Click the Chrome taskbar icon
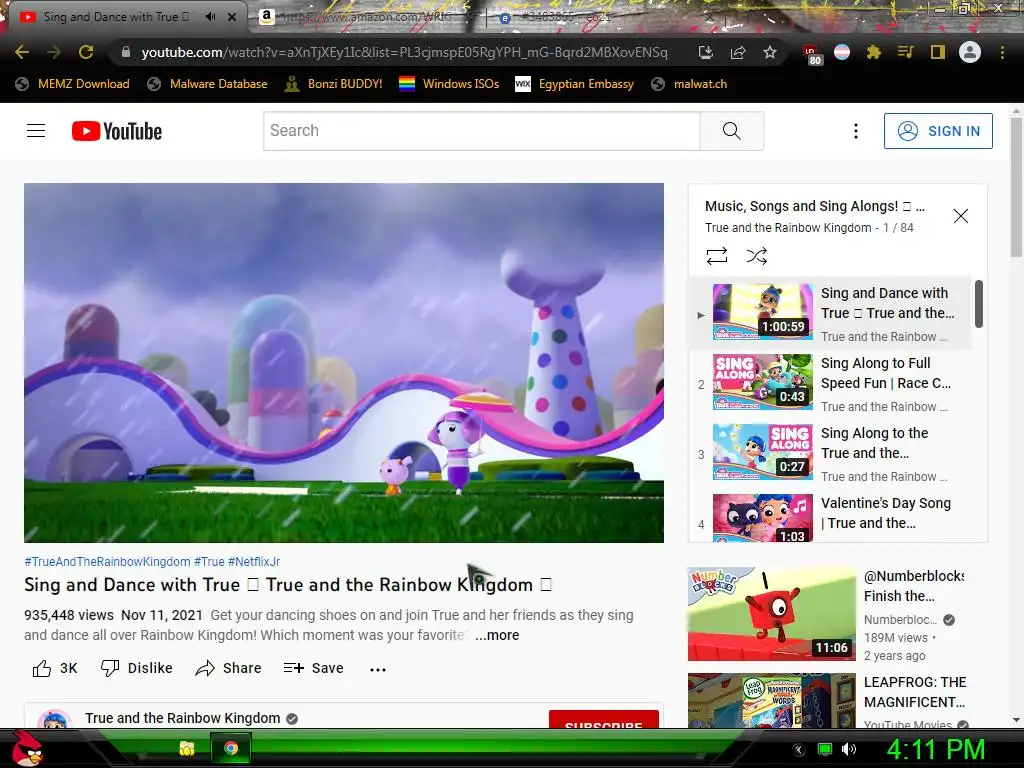 (x=231, y=748)
